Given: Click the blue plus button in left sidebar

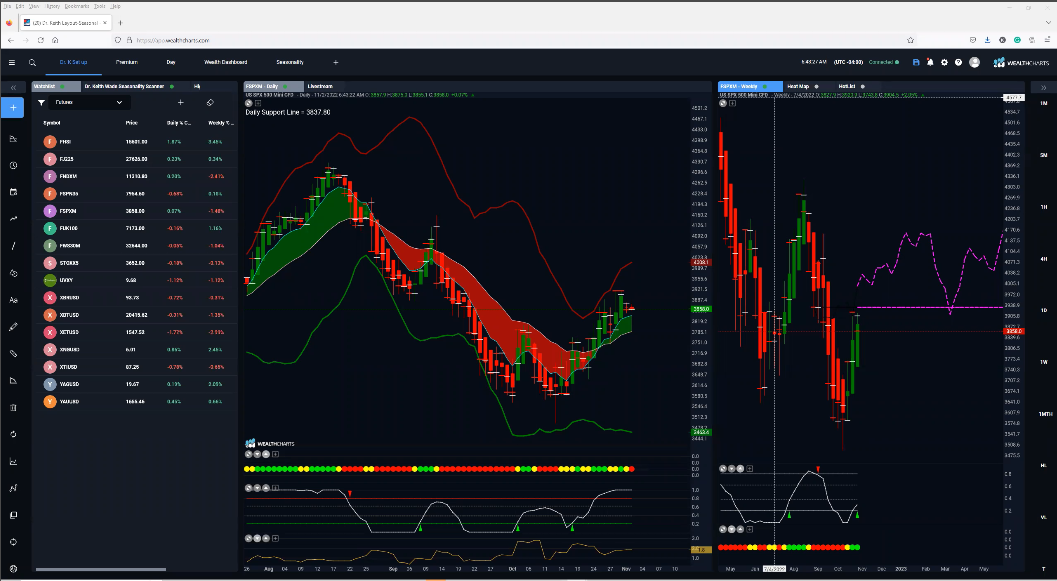Looking at the screenshot, I should pyautogui.click(x=13, y=108).
